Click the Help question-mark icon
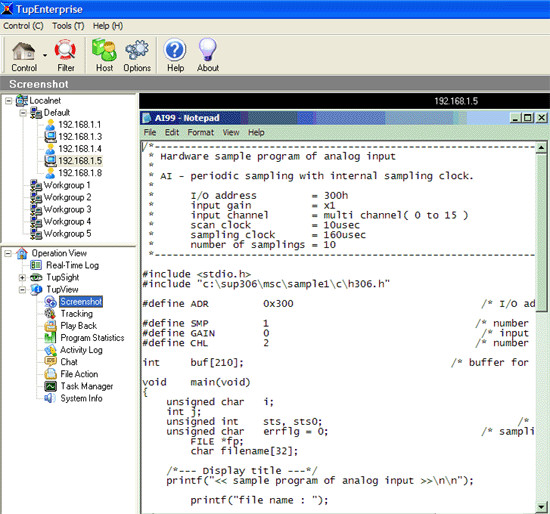Screen dimensions: 550x514 (175, 50)
